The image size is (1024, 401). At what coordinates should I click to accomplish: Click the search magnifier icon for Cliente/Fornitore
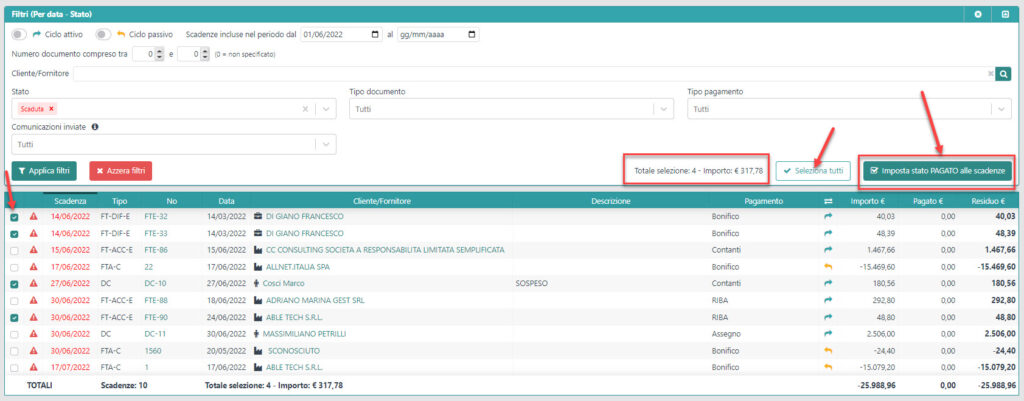(x=1003, y=73)
